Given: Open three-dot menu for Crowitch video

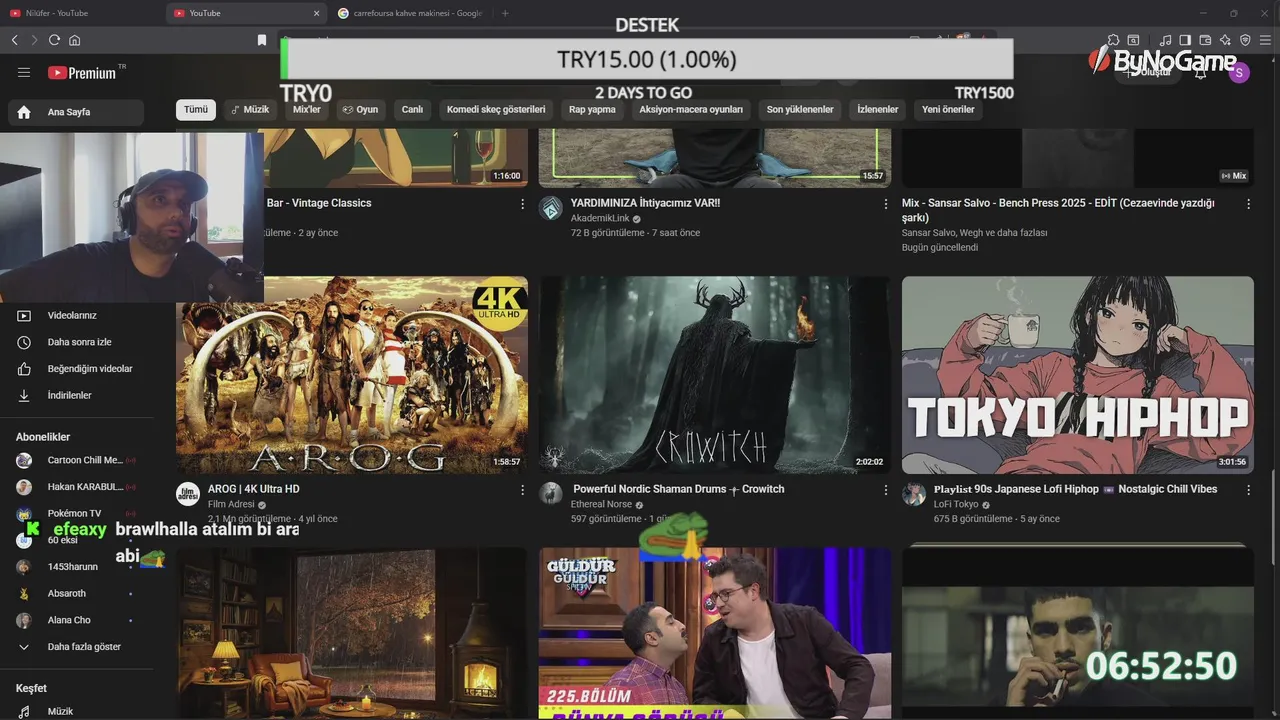Looking at the screenshot, I should [x=885, y=490].
